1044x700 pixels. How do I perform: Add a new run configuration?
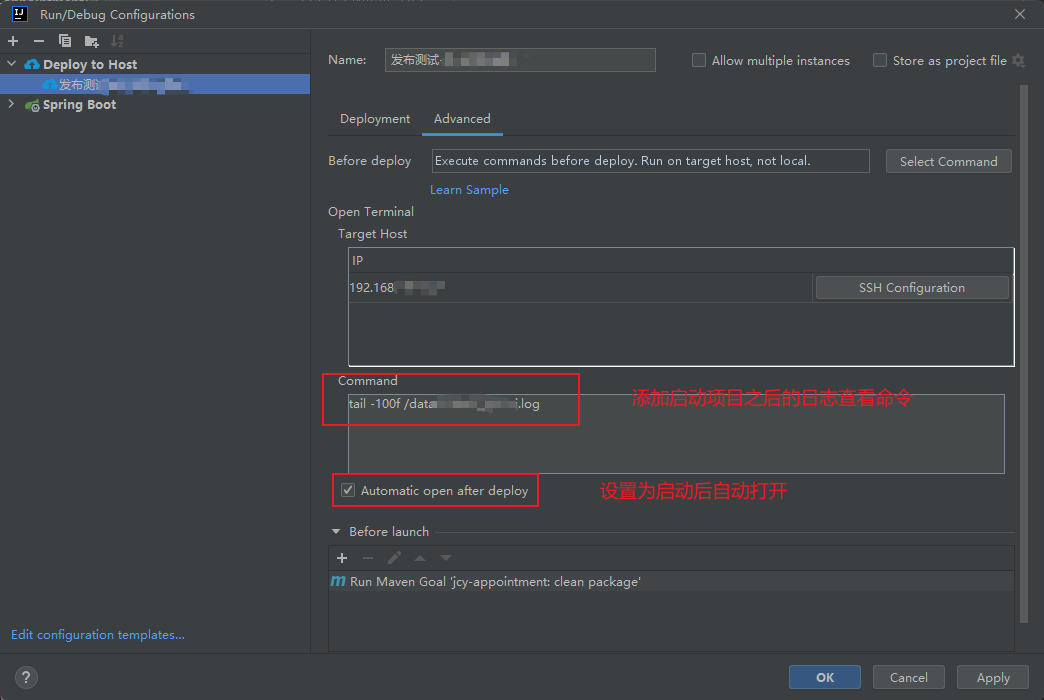coord(13,41)
